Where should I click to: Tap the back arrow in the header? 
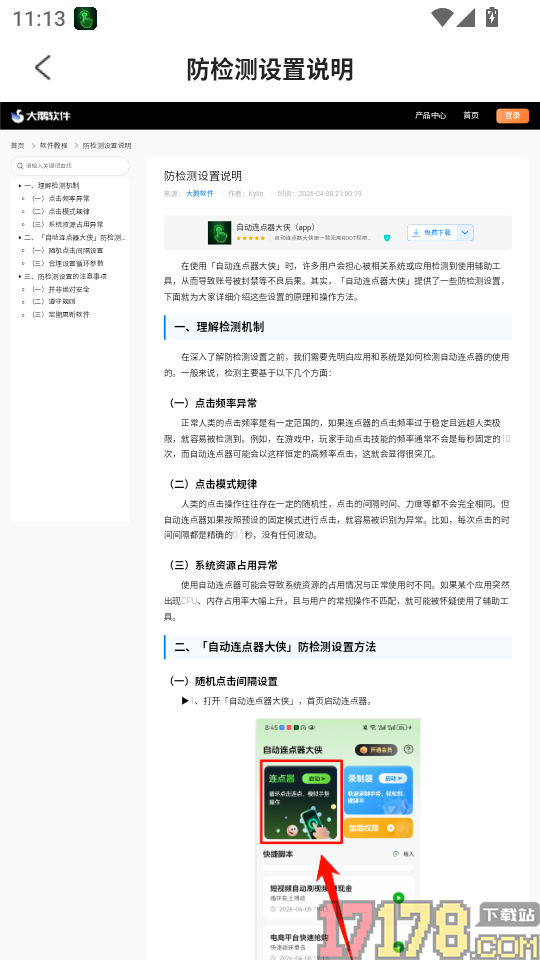point(43,68)
